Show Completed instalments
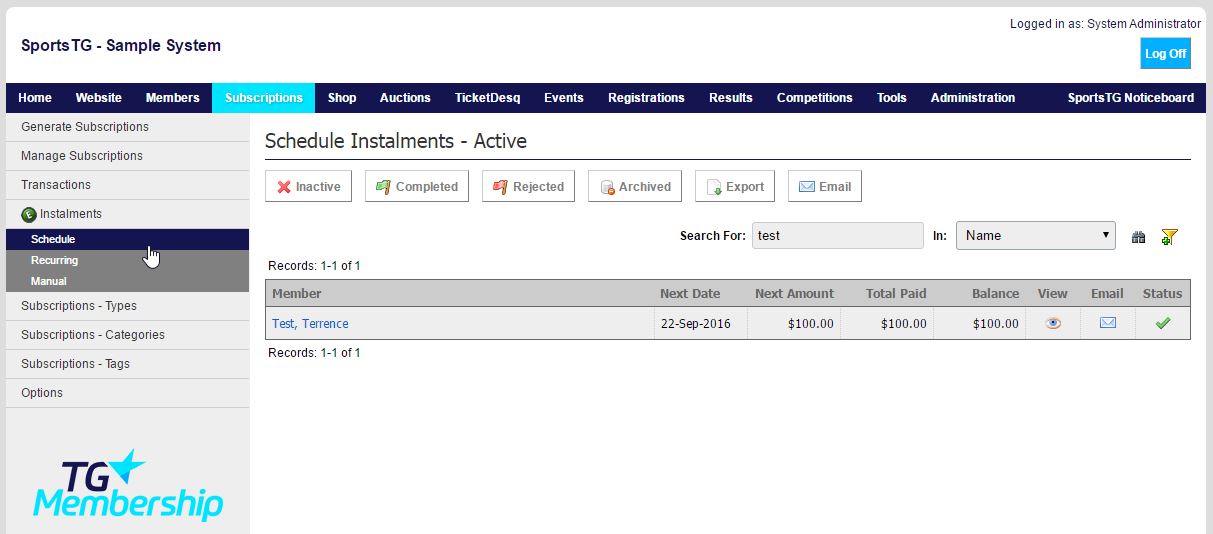 pyautogui.click(x=416, y=186)
